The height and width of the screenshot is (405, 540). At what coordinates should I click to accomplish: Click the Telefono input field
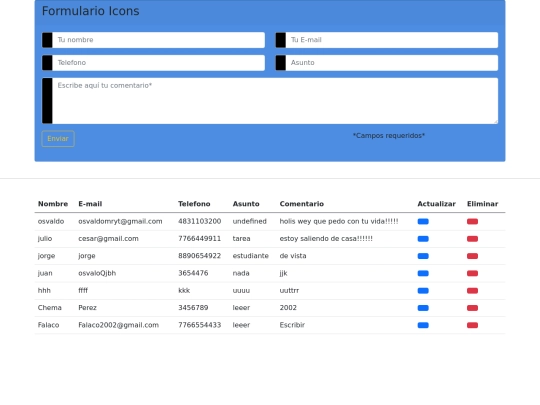158,63
